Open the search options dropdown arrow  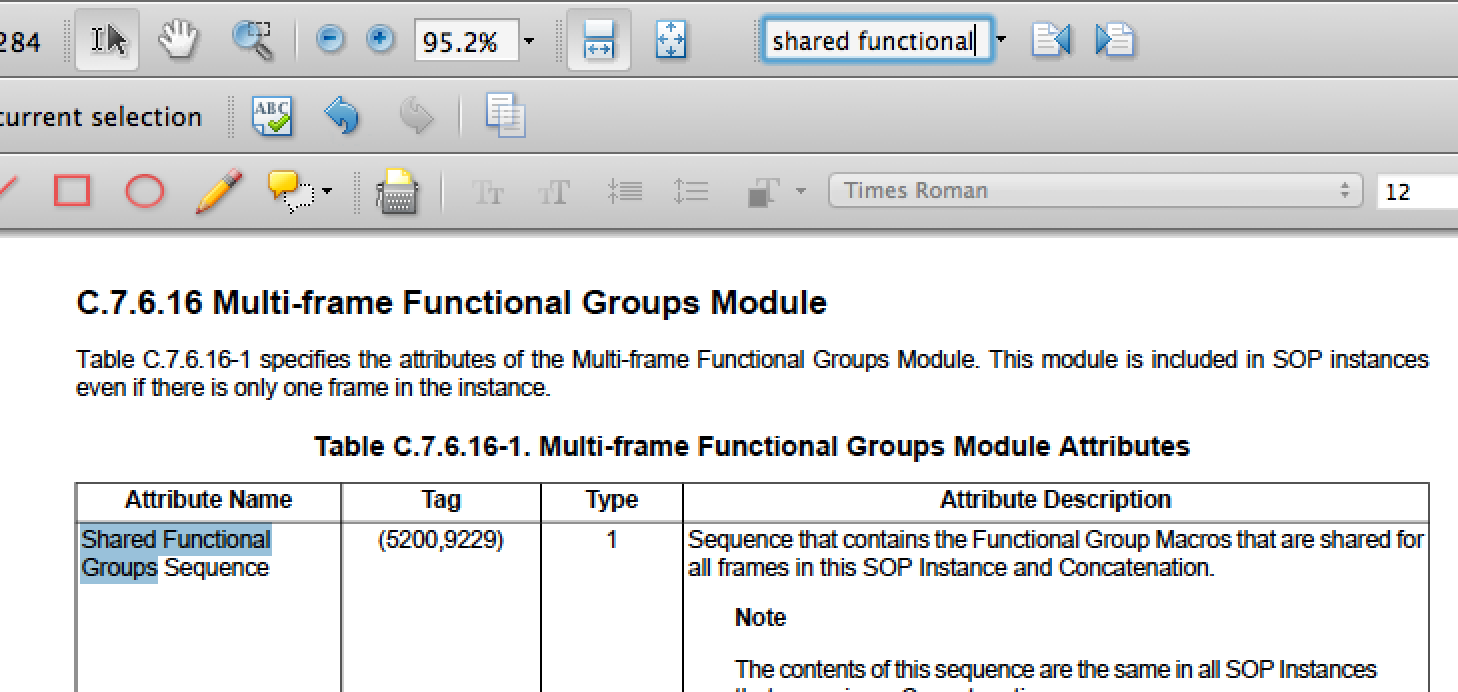(x=1002, y=41)
